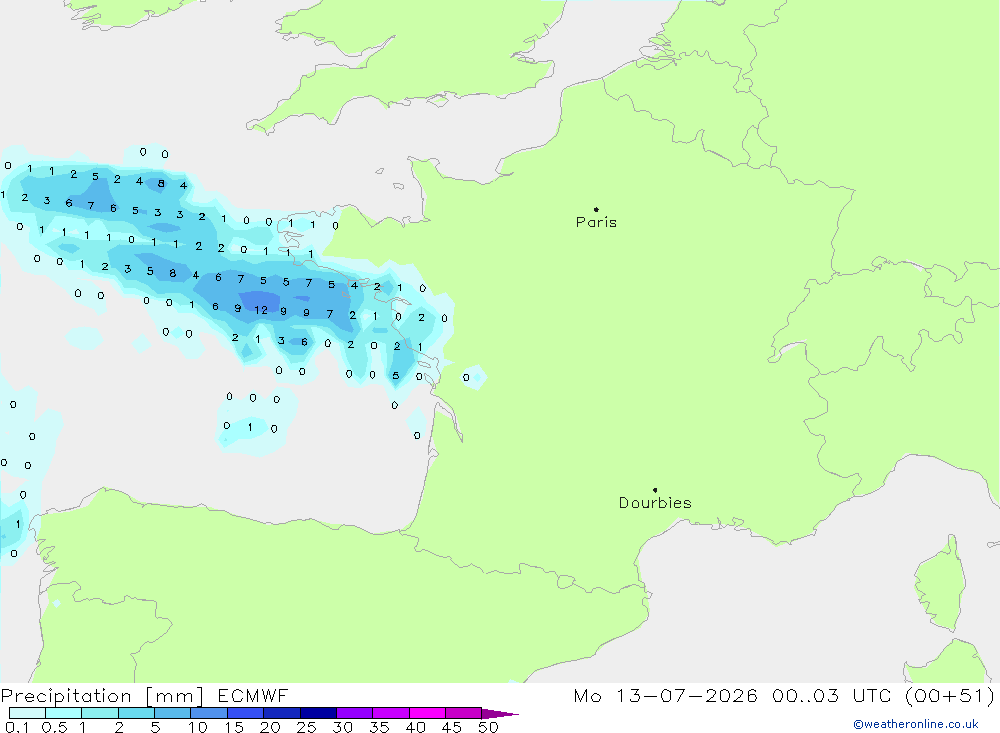This screenshot has height=733, width=1000.
Task: Click the 45 to 50 legend swatch
Action: pyautogui.click(x=464, y=713)
